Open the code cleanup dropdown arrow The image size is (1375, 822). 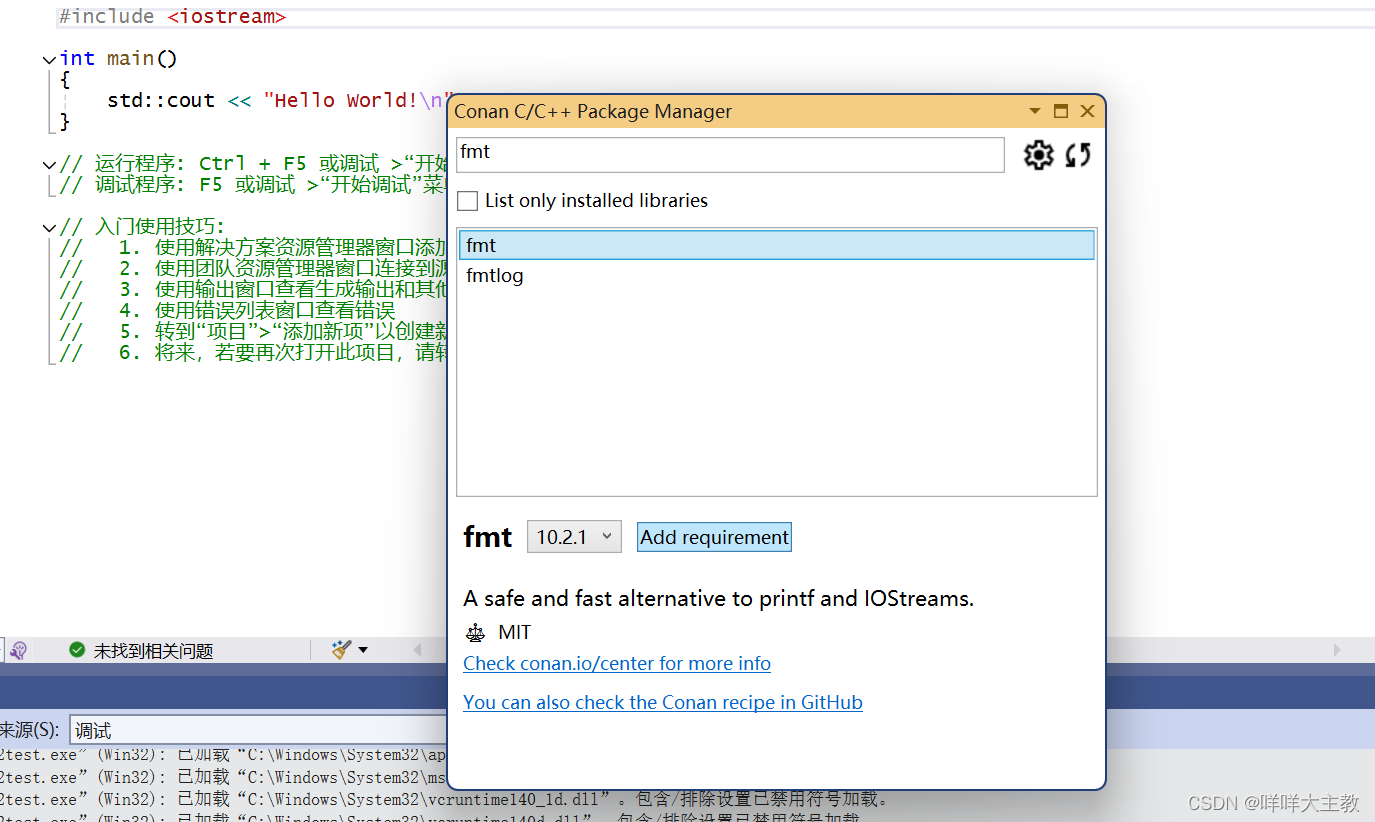click(362, 649)
